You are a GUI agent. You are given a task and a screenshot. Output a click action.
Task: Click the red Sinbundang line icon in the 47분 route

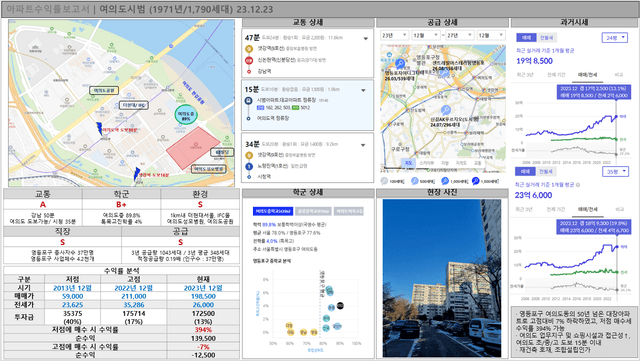pyautogui.click(x=249, y=60)
